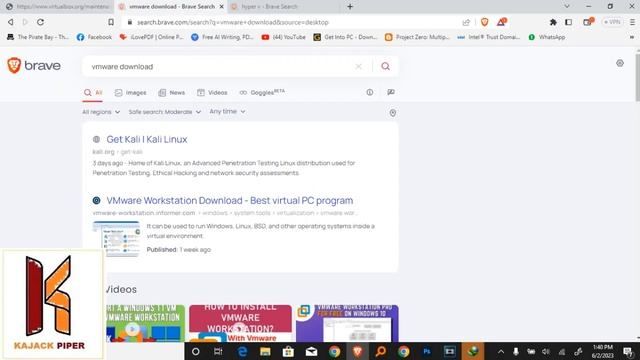Click the Brave logo on search page

(x=34, y=65)
